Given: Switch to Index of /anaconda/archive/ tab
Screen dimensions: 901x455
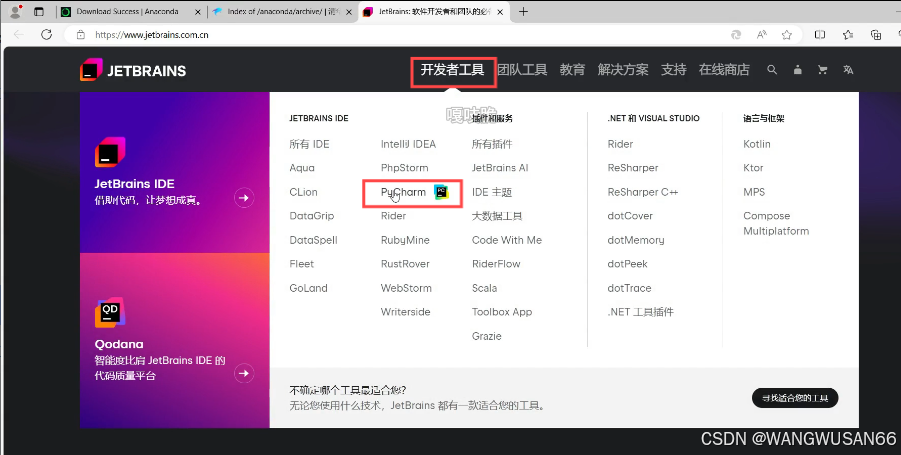Looking at the screenshot, I should coord(282,11).
